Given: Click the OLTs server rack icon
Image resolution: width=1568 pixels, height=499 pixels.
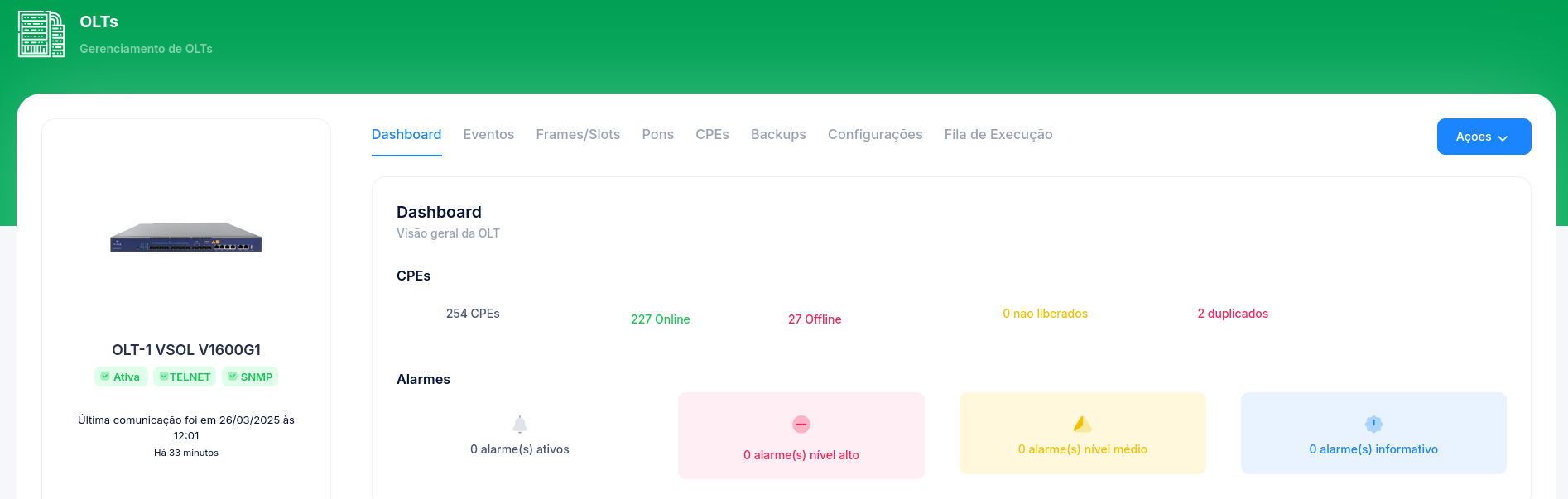Looking at the screenshot, I should pyautogui.click(x=41, y=35).
